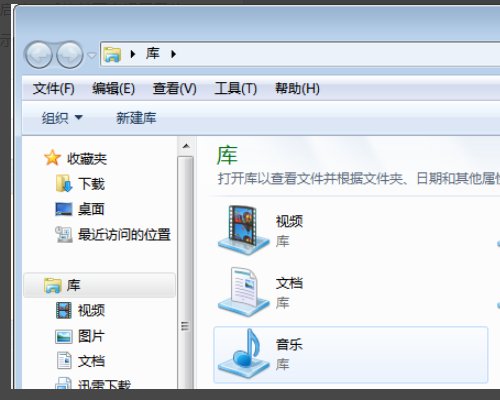Click the 文档 icon in navigation pane

click(x=64, y=361)
